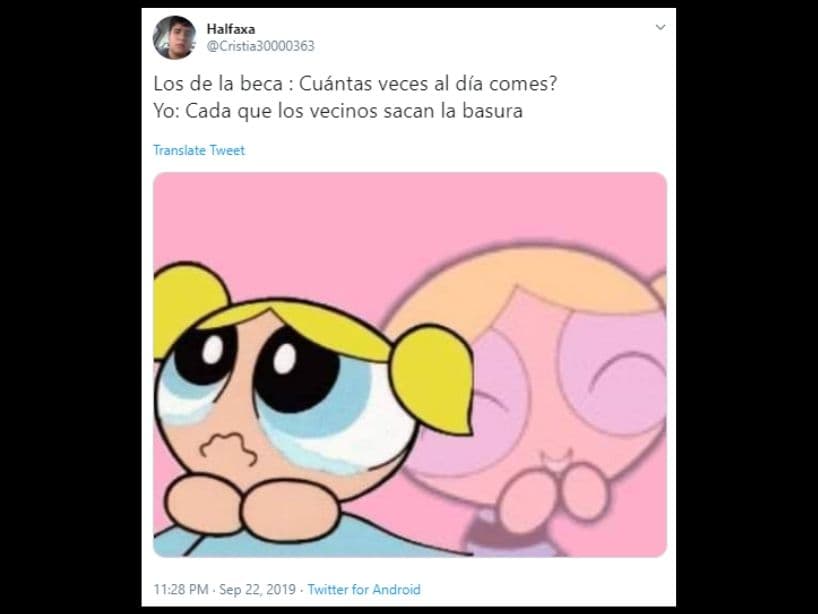The image size is (818, 614).
Task: Click the 11:28 PM timestamp
Action: (x=181, y=589)
